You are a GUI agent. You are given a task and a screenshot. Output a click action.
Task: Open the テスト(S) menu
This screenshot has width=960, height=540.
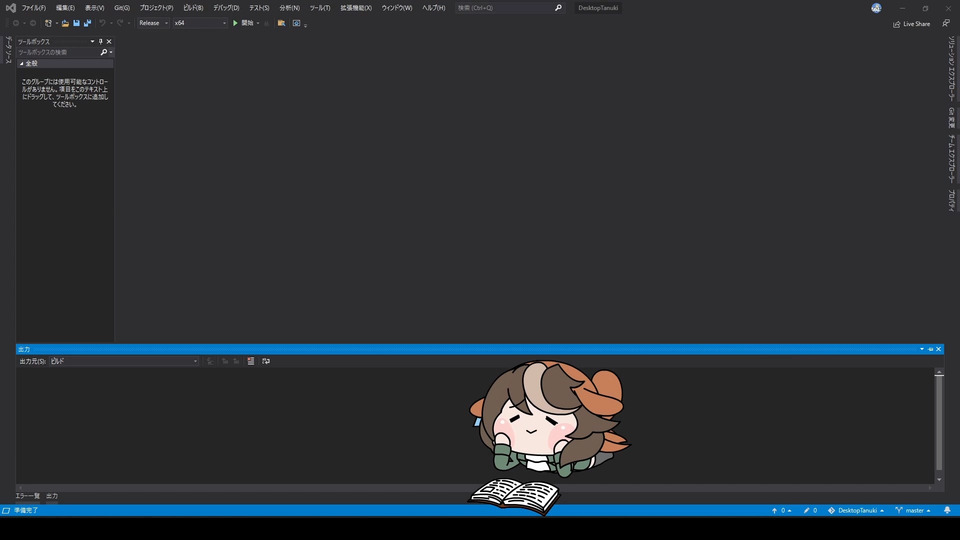pyautogui.click(x=259, y=8)
